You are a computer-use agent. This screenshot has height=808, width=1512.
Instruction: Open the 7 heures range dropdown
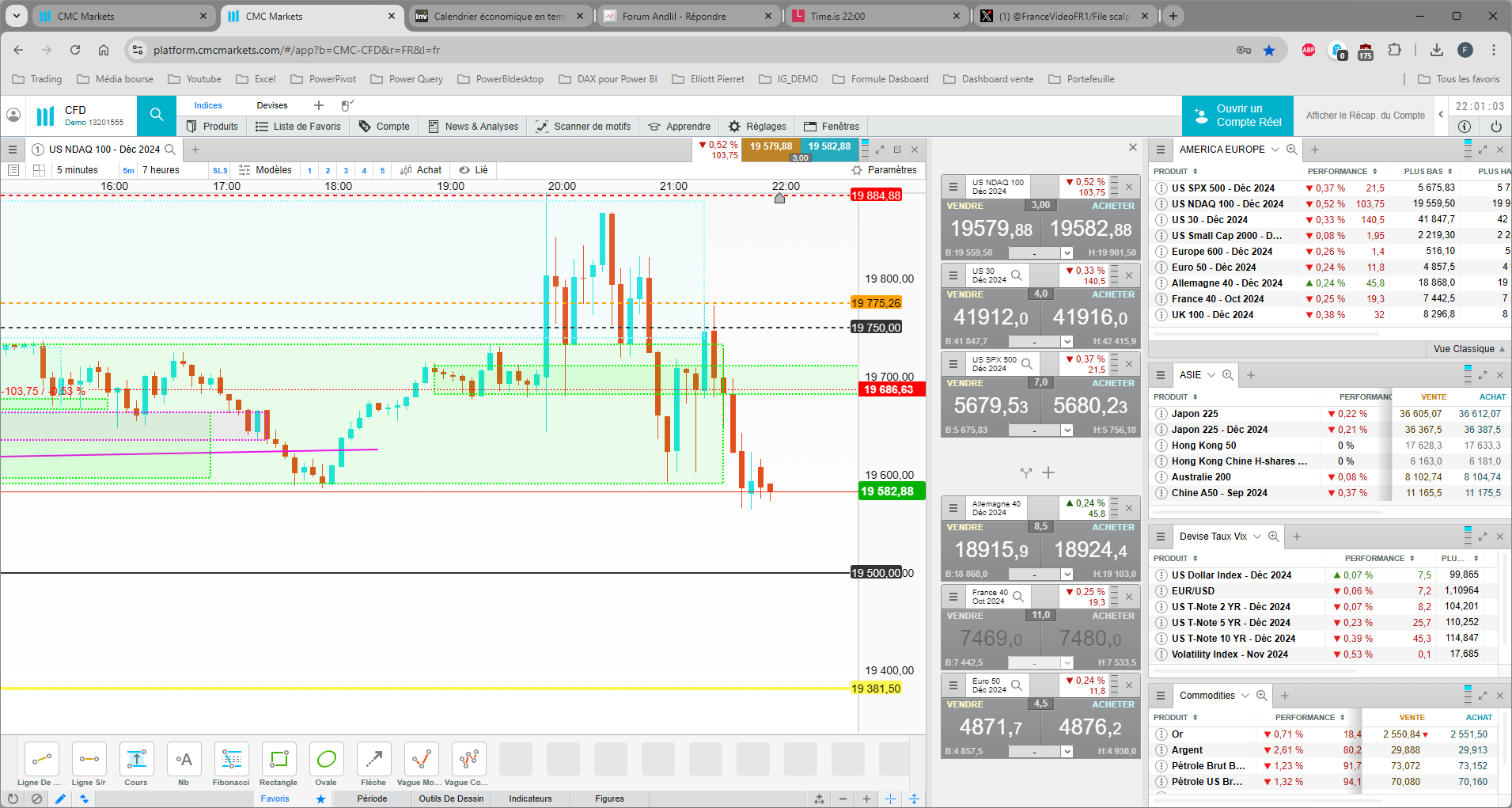click(x=161, y=170)
